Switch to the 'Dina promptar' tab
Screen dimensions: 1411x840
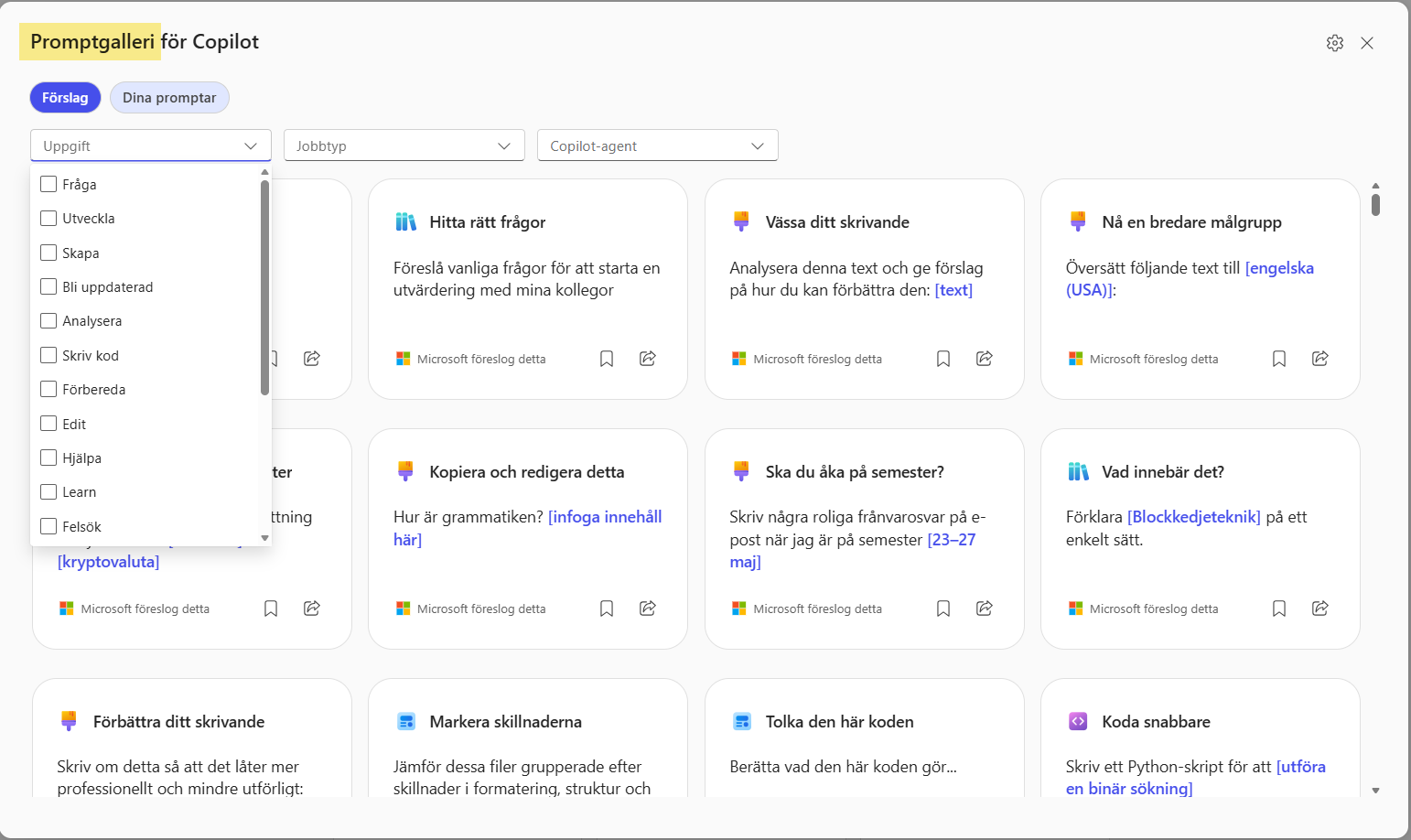coord(169,98)
